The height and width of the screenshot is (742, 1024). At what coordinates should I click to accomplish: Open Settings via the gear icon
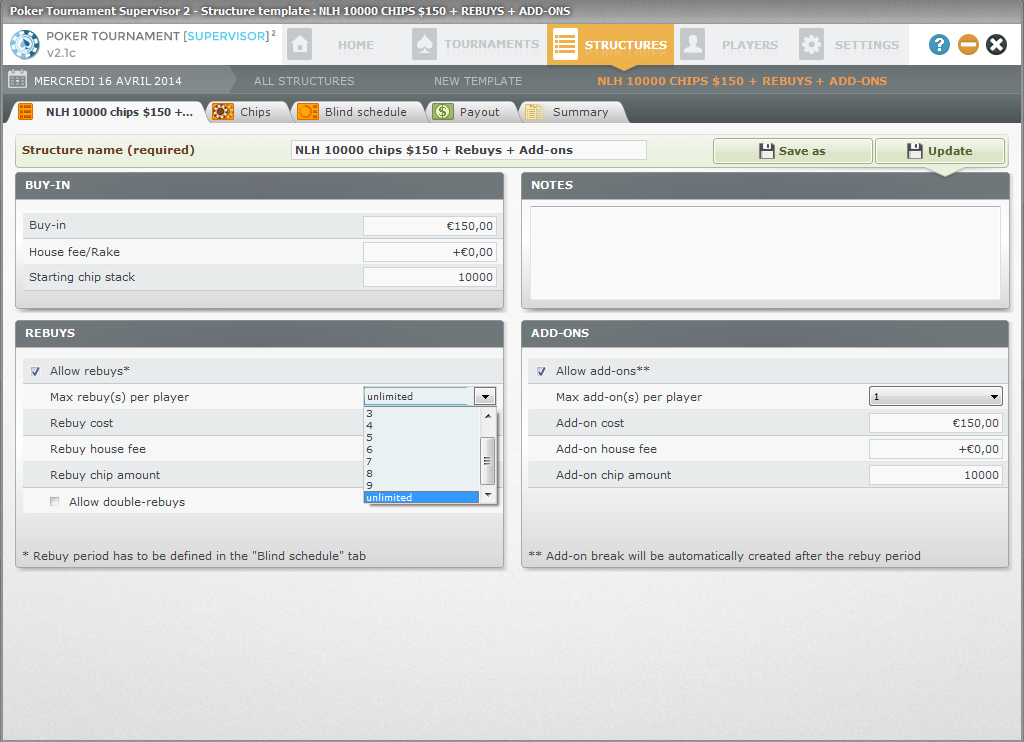coord(811,45)
